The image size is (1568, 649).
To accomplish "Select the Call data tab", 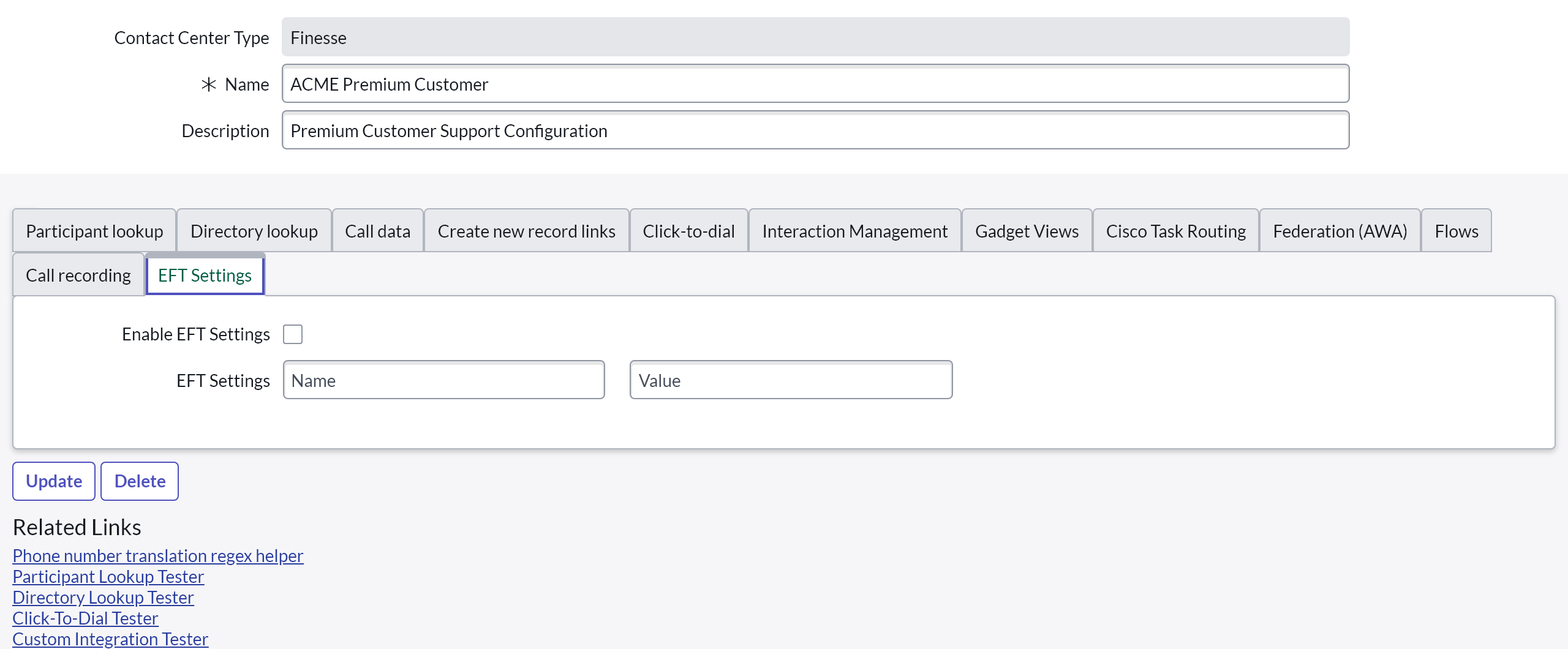I will tap(377, 231).
